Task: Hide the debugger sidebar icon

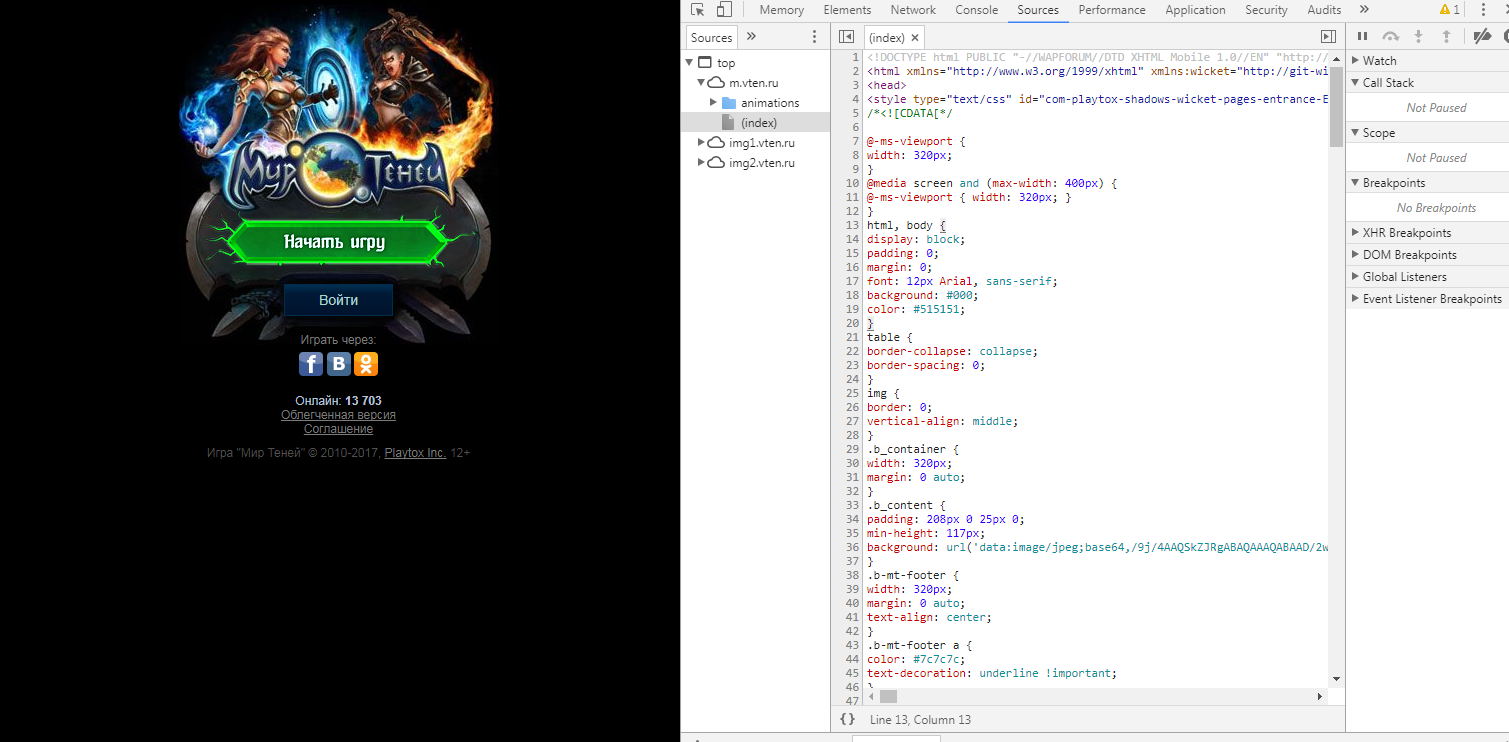Action: point(1328,37)
